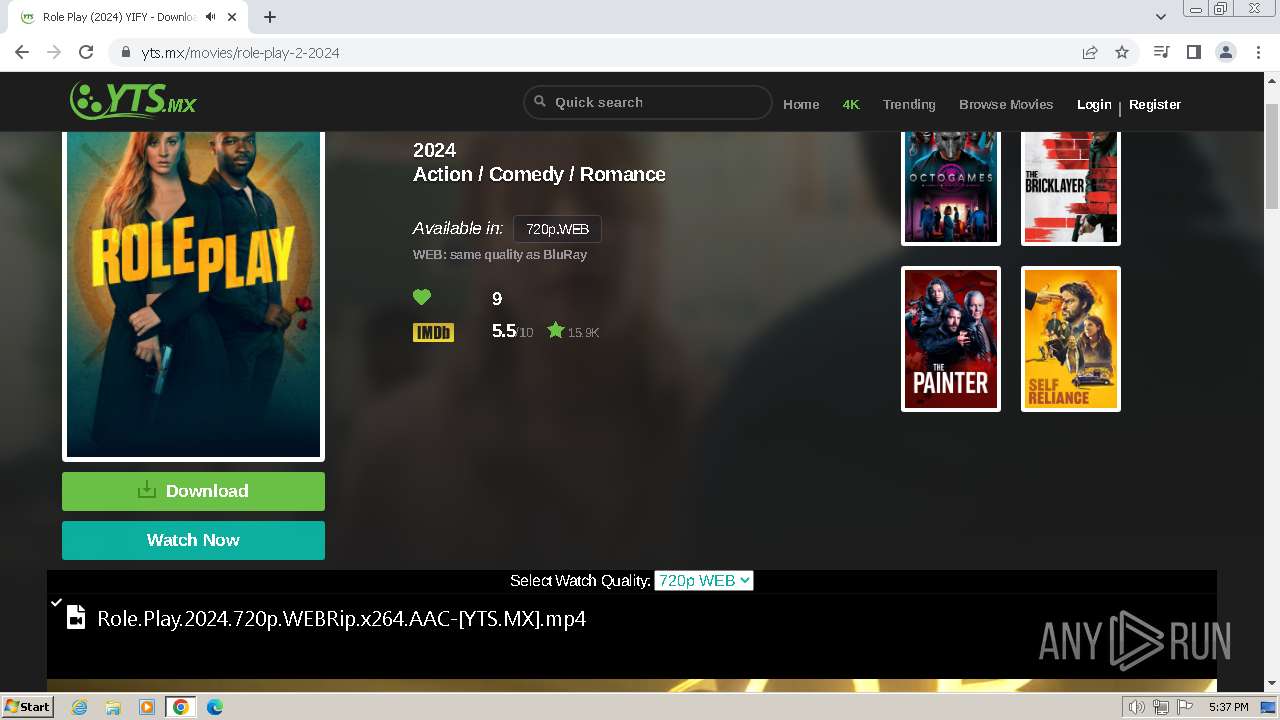Click the page vertical scrollbar

pos(1272,156)
